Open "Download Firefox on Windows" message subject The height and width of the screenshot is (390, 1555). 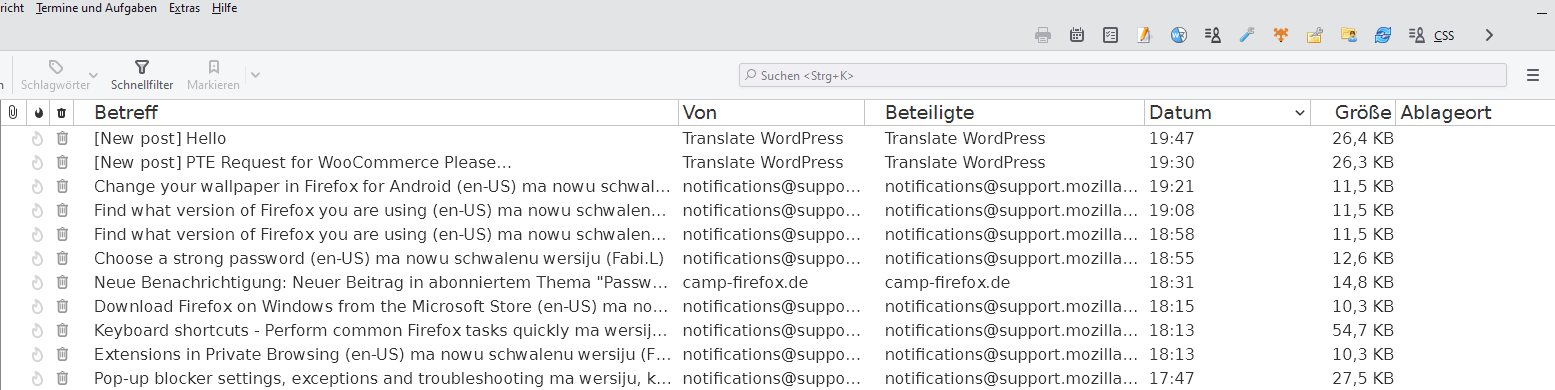pos(381,306)
